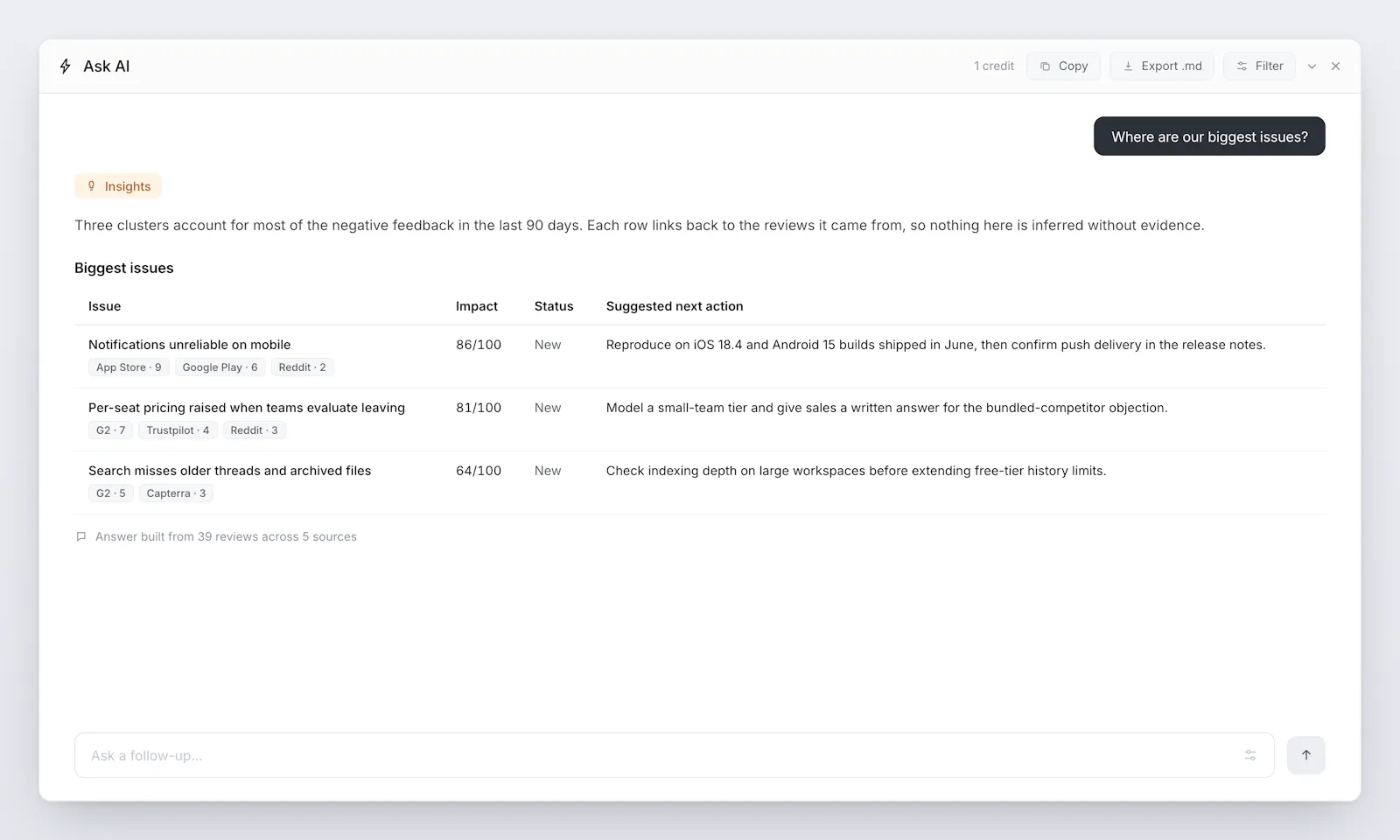
Task: Open Reddit · 3 source chip
Action: [254, 430]
